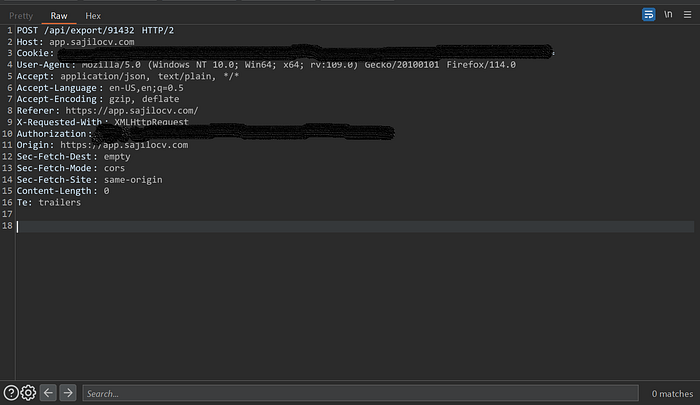Viewport: 700px width, 405px height.
Task: Toggle the word wrap icon
Action: pyautogui.click(x=648, y=15)
